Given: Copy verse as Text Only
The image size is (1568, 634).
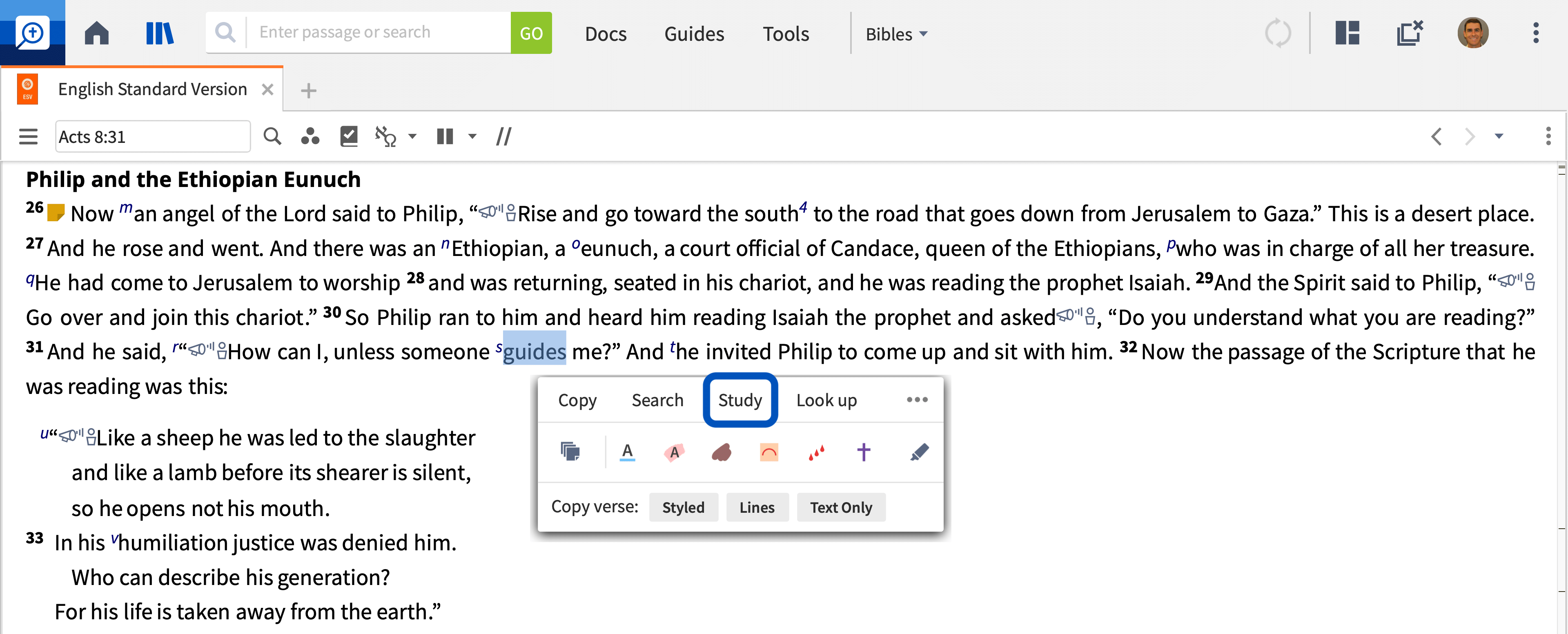Looking at the screenshot, I should [x=841, y=507].
